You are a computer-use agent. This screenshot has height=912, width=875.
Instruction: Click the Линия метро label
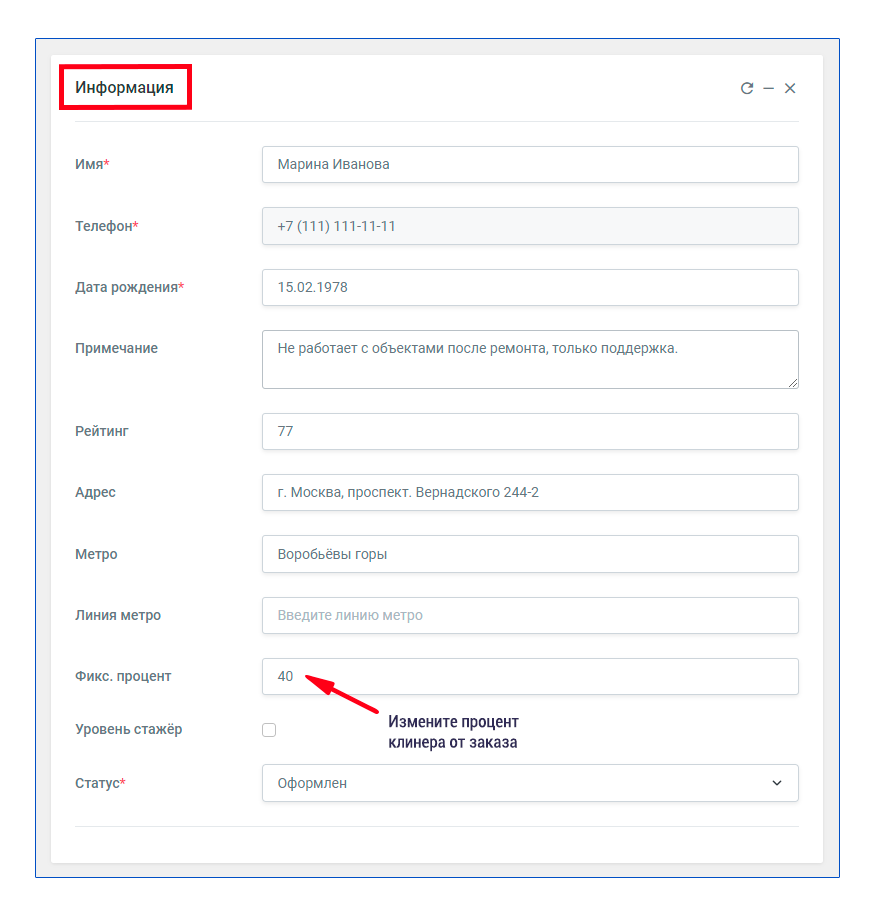[118, 615]
